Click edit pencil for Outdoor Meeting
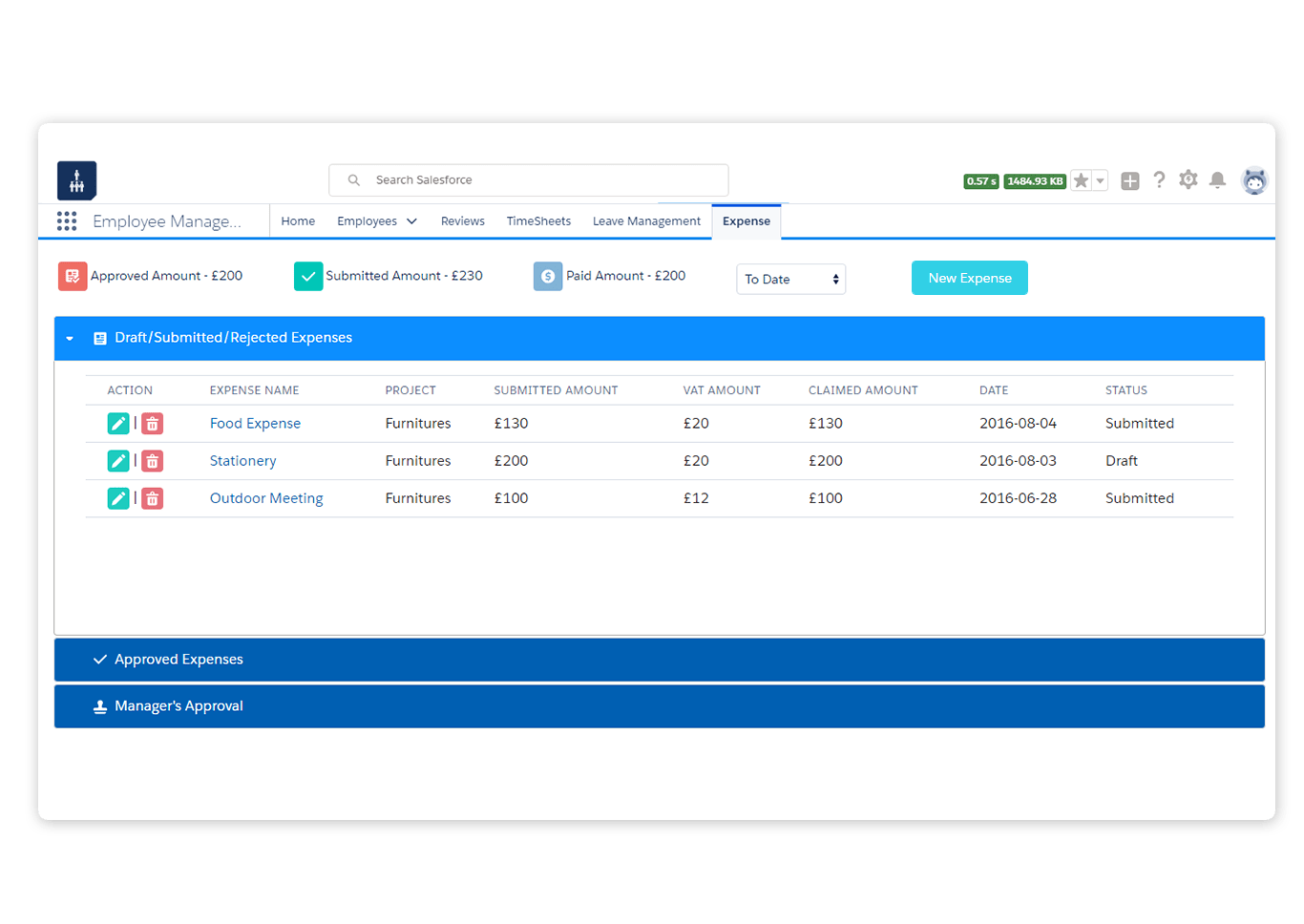The height and width of the screenshot is (924, 1304). point(118,498)
